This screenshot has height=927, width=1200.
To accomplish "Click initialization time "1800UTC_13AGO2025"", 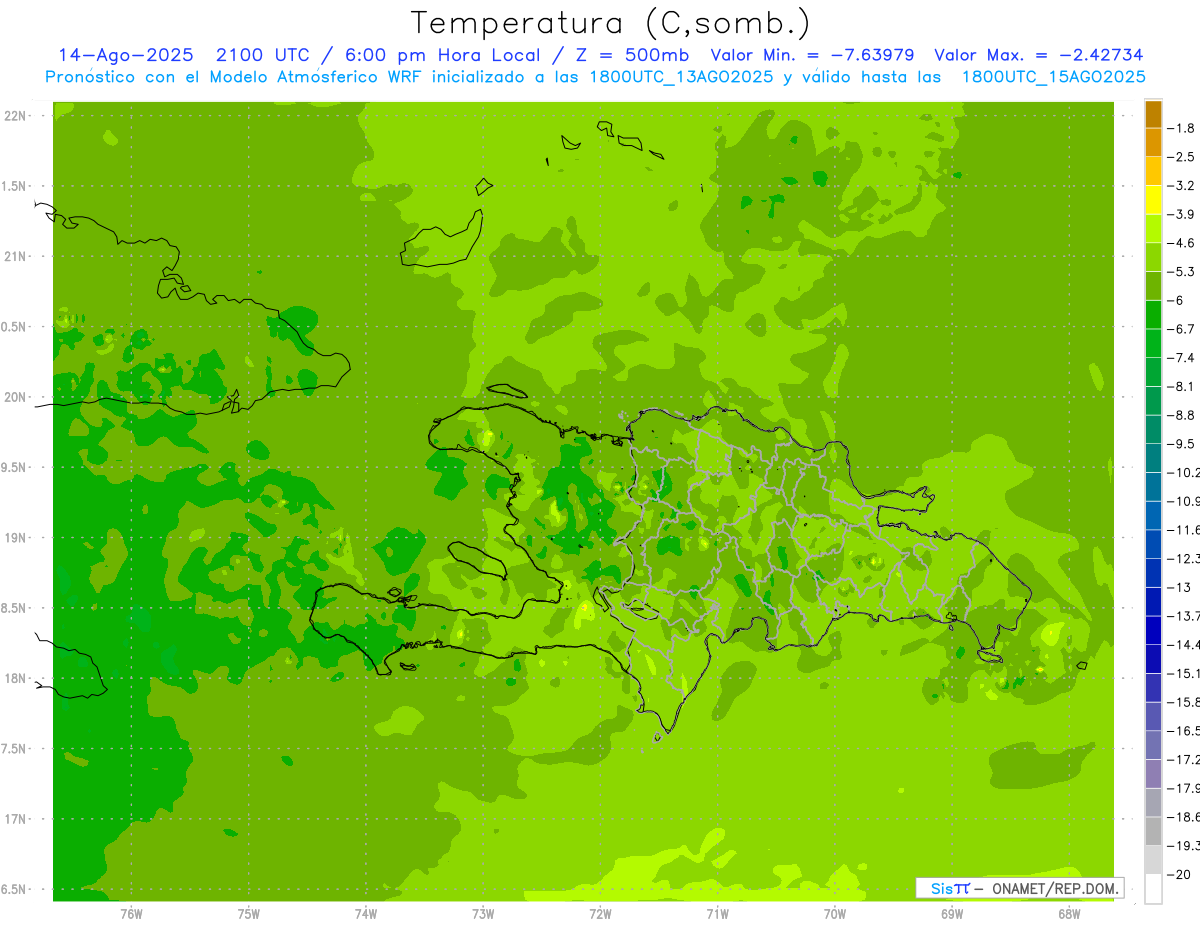I will pyautogui.click(x=680, y=77).
